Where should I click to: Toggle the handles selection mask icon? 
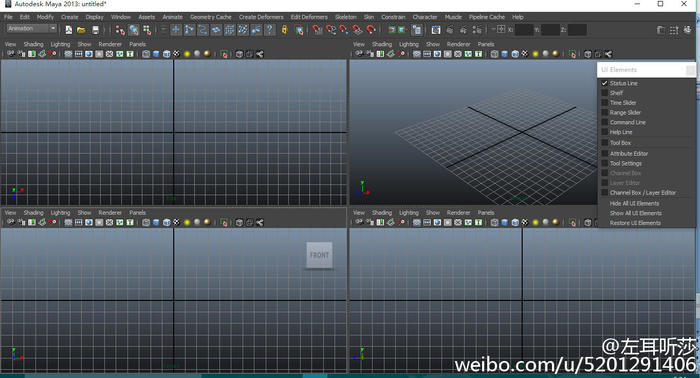pyautogui.click(x=176, y=30)
